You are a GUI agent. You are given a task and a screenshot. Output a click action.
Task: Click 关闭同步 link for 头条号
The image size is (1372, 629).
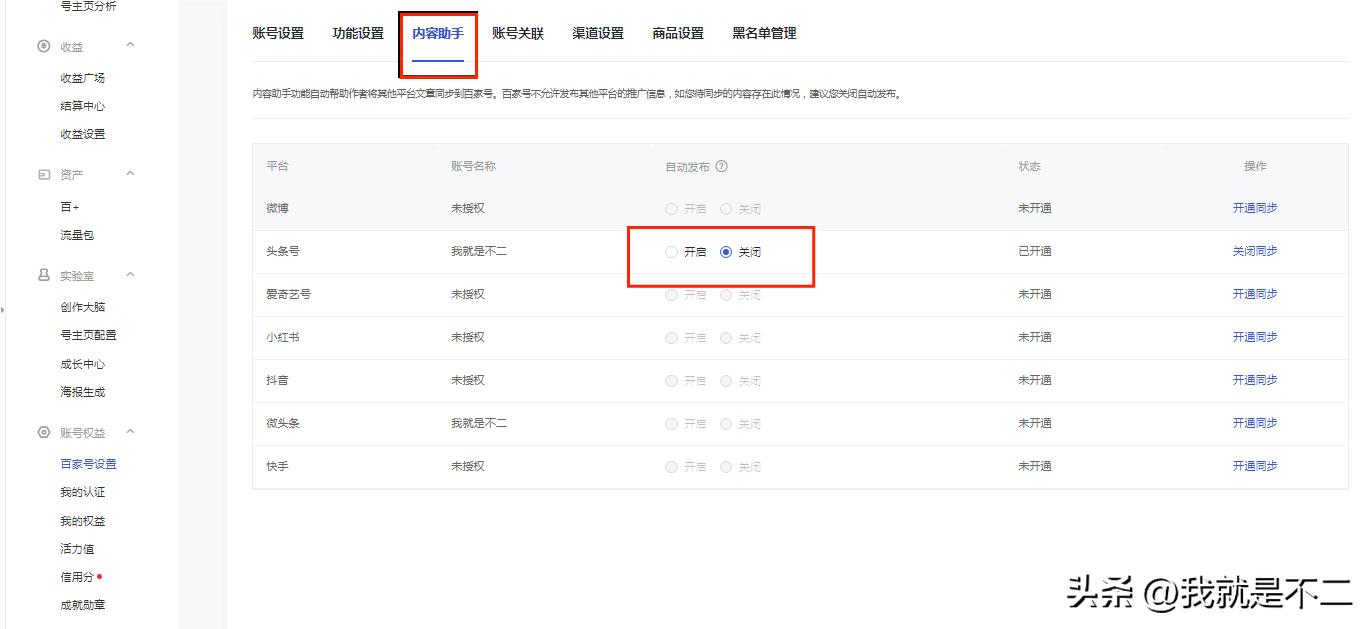[1255, 251]
